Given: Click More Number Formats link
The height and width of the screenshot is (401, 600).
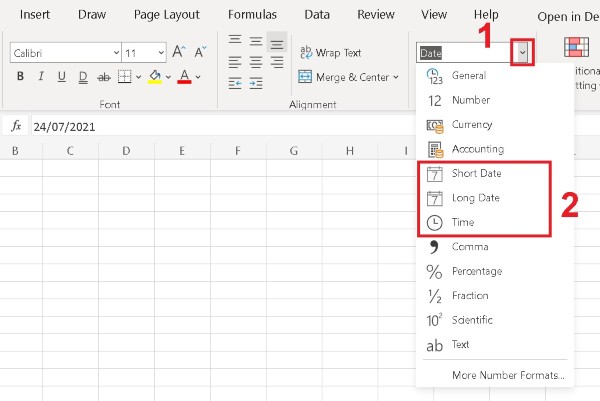Looking at the screenshot, I should 507,376.
